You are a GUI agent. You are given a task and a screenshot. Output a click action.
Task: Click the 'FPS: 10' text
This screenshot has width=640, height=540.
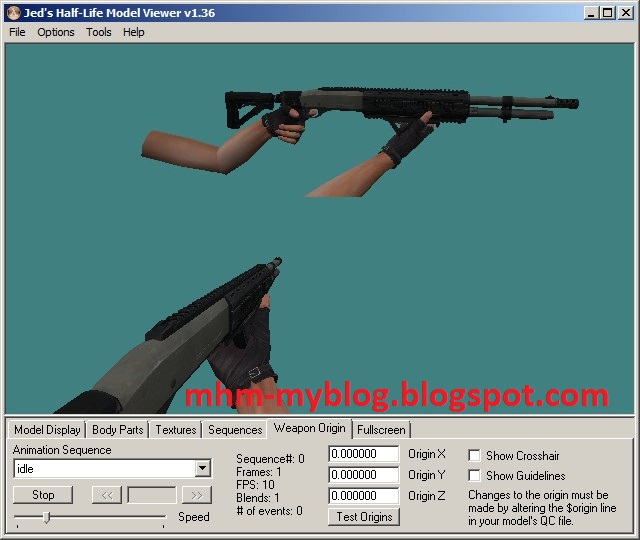[255, 485]
